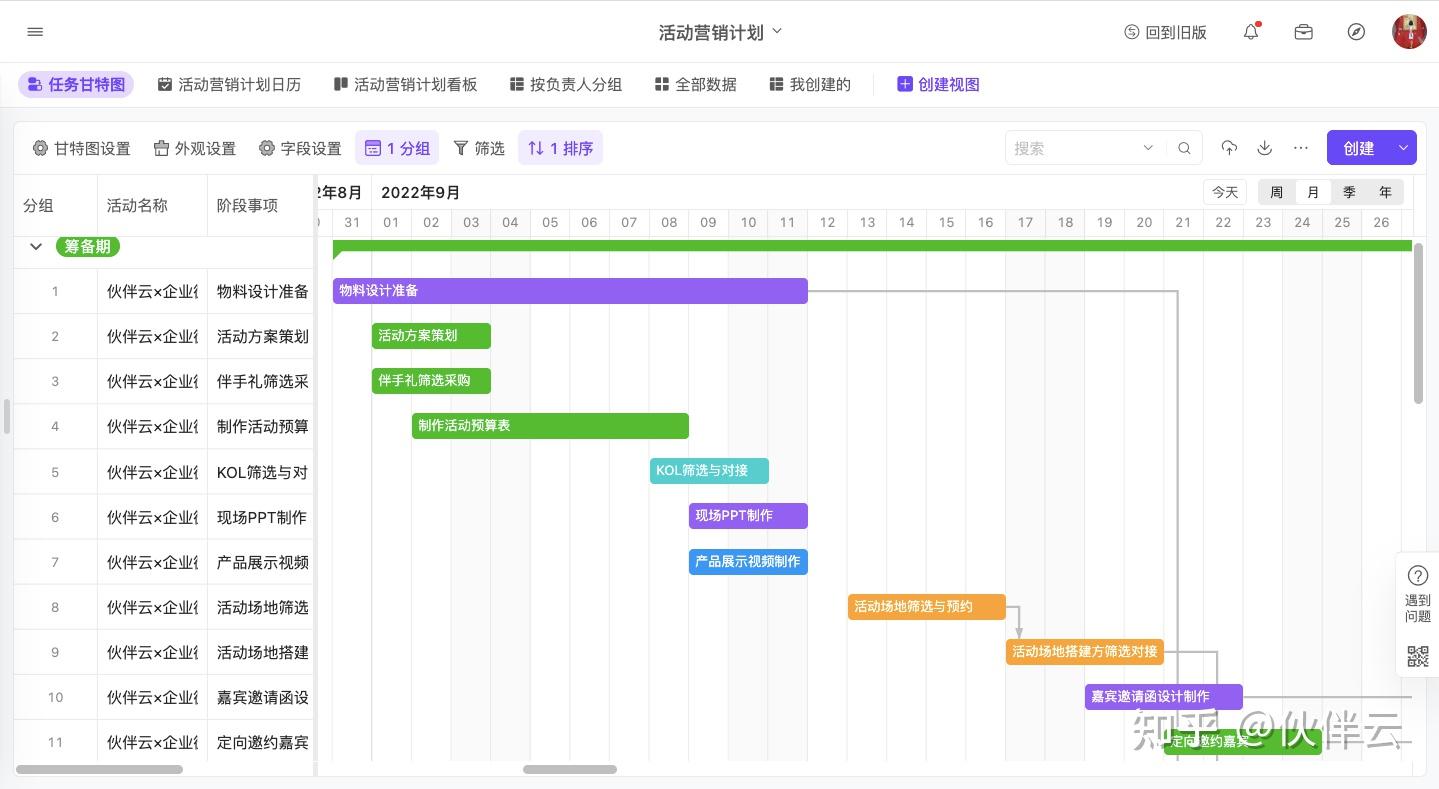Screen dimensions: 1439x789
Task: Click 回到旧版 link
Action: (x=1165, y=32)
